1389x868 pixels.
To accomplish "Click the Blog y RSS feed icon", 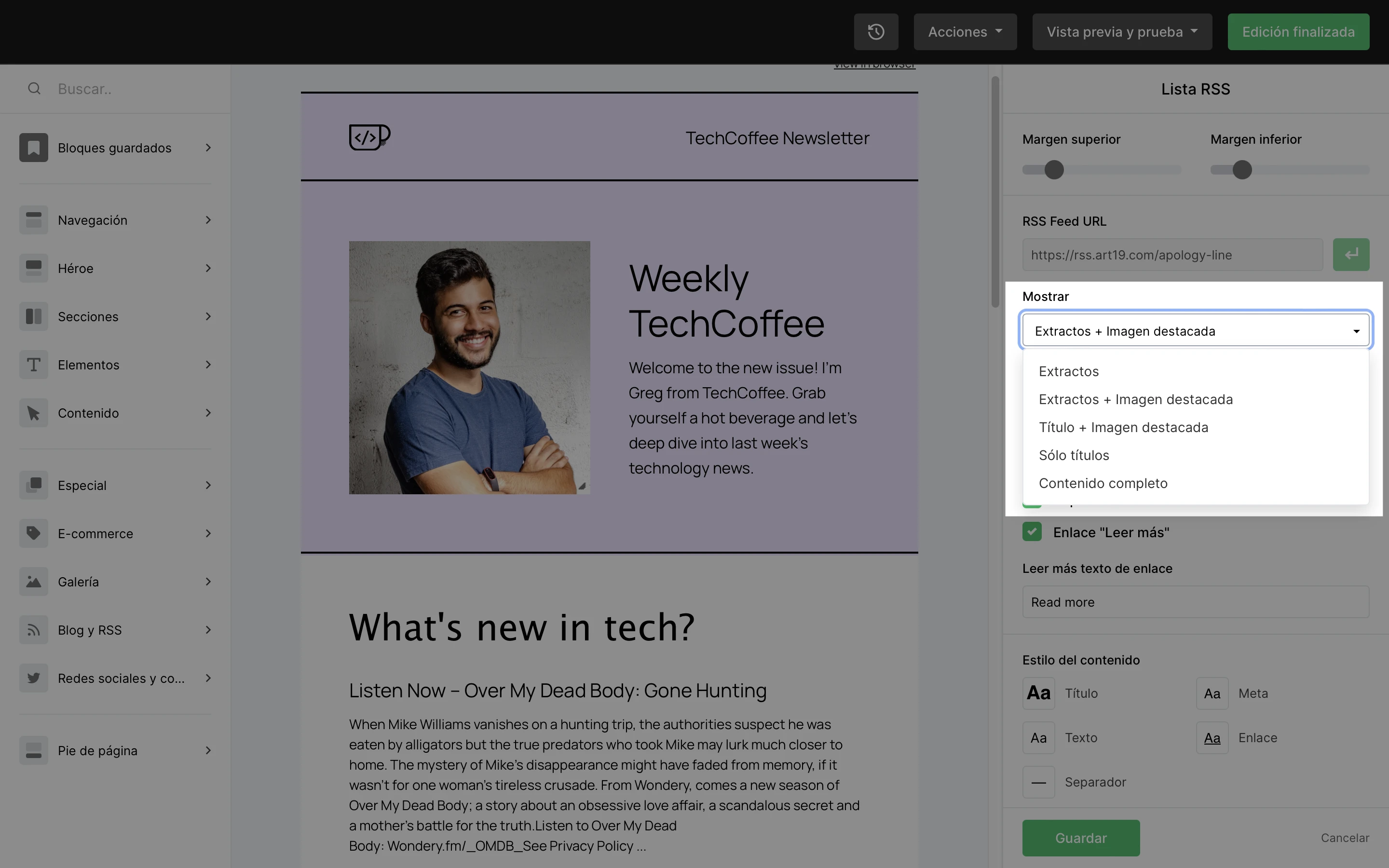I will [x=33, y=630].
